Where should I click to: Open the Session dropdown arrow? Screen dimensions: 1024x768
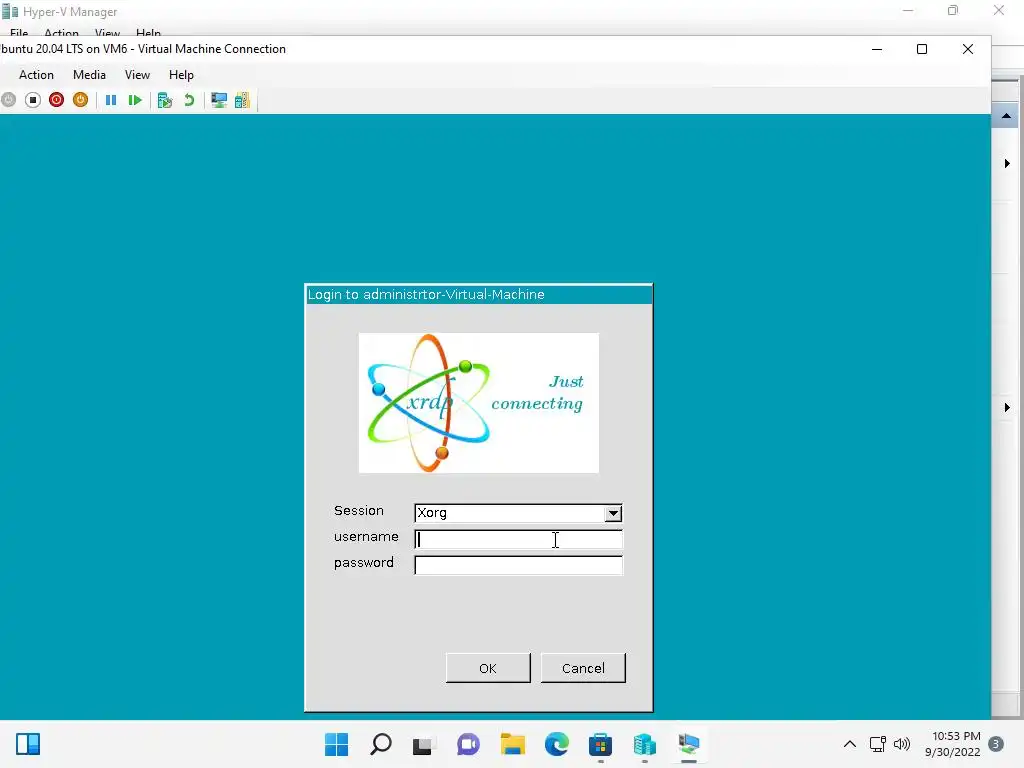[613, 513]
